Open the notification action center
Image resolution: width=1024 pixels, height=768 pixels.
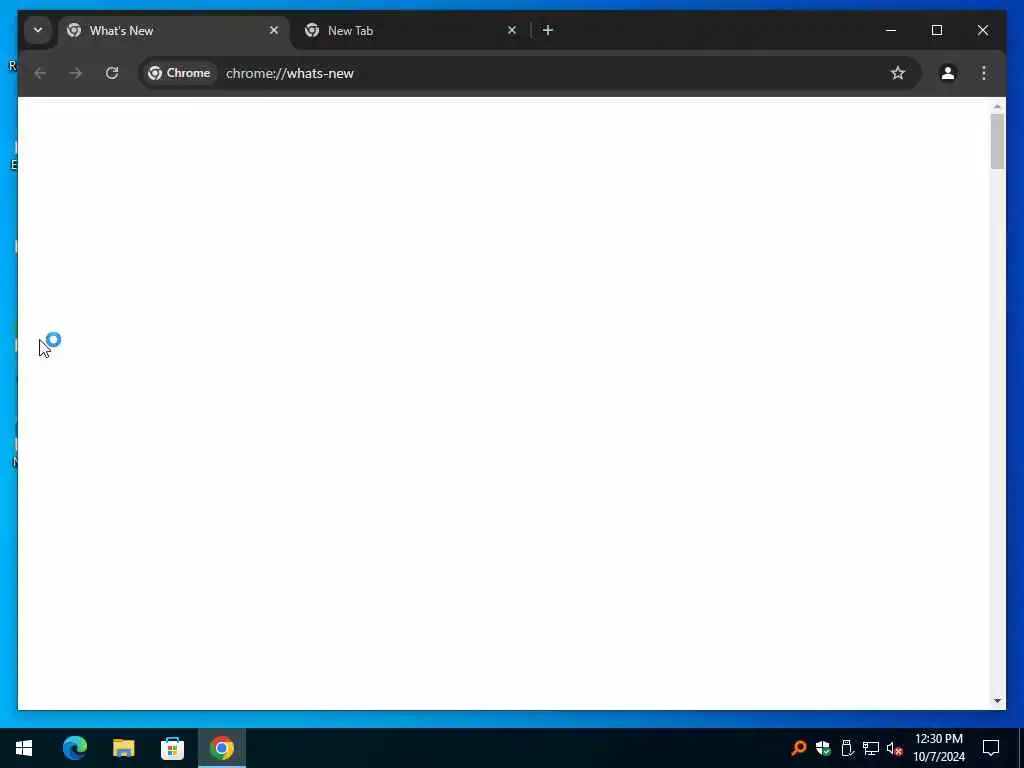click(x=991, y=748)
